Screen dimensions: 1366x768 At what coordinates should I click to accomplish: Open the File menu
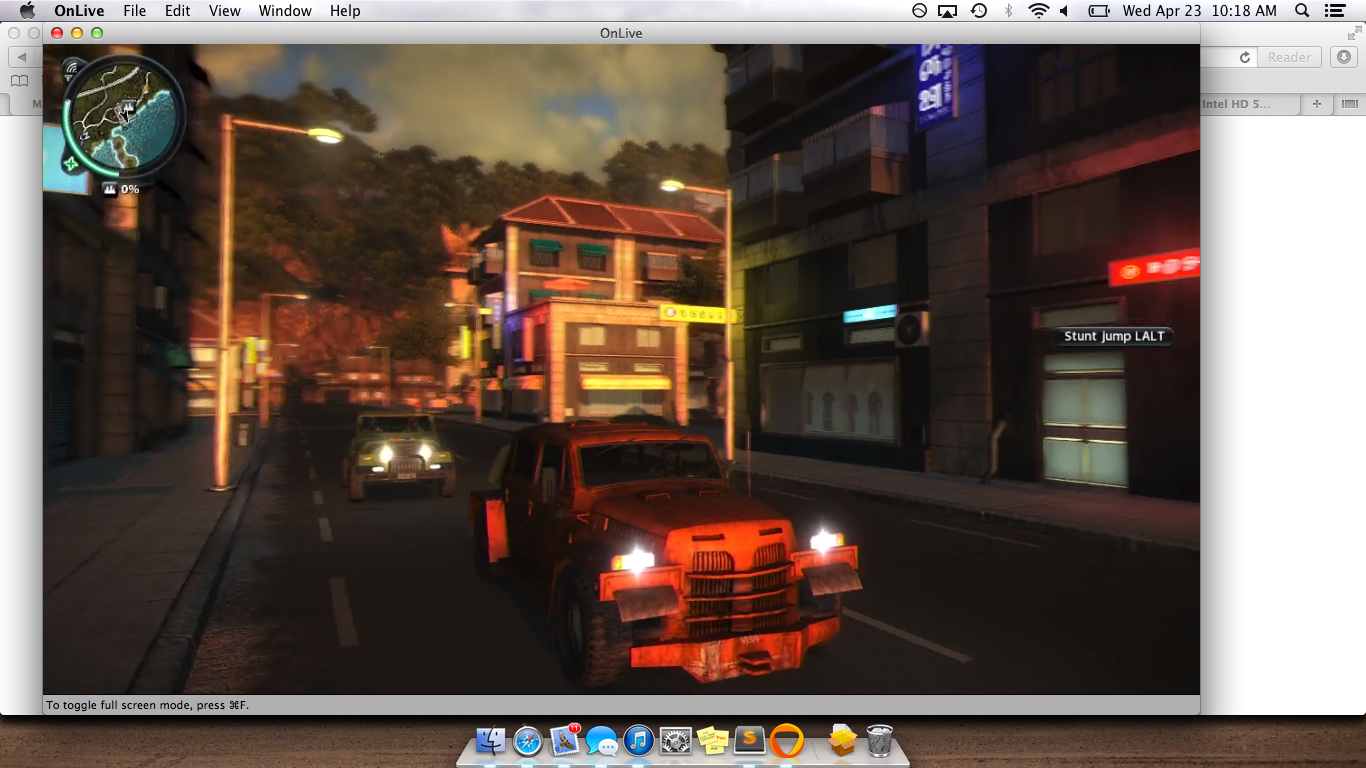tap(134, 11)
